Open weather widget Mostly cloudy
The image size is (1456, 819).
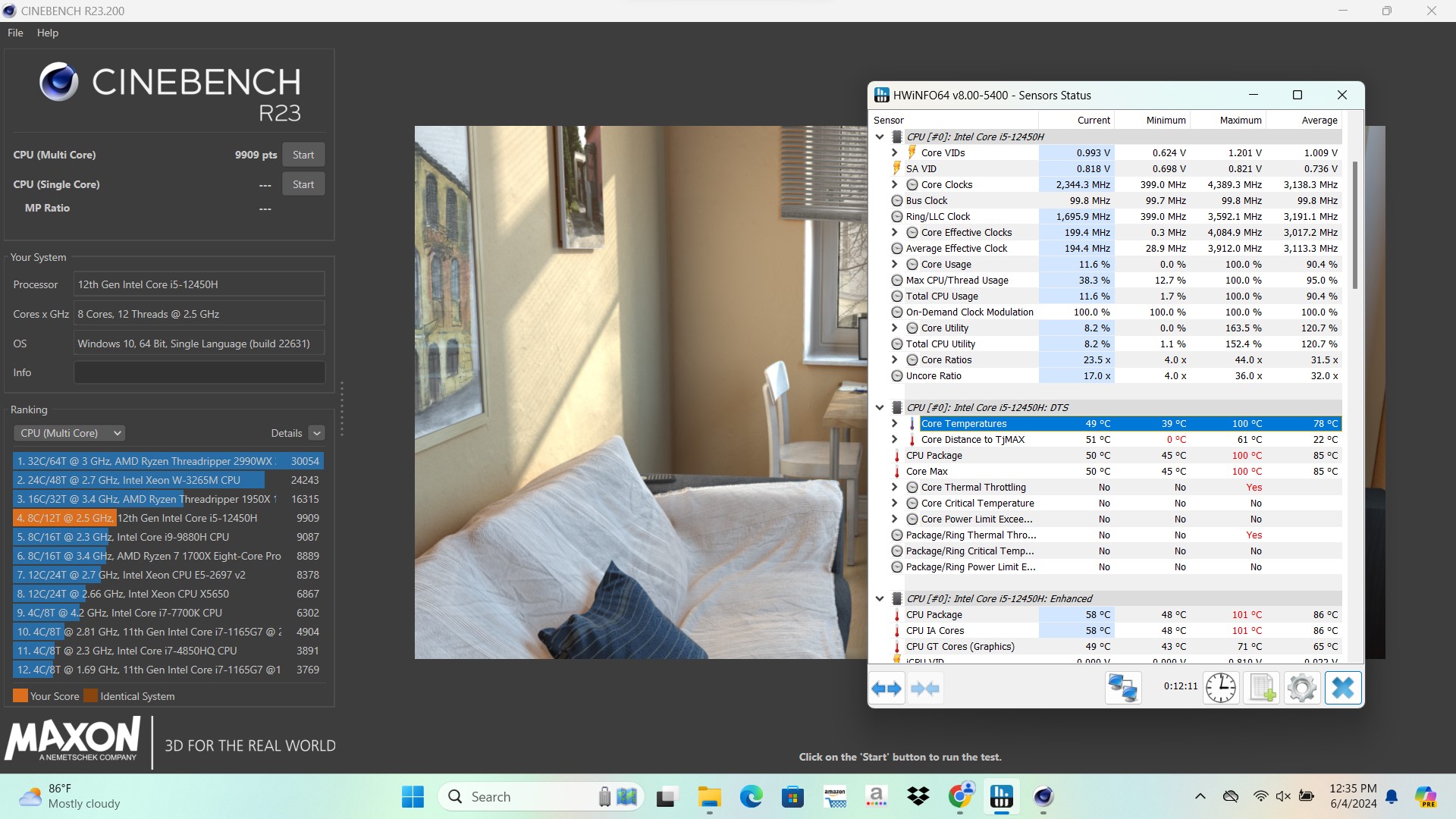[70, 796]
